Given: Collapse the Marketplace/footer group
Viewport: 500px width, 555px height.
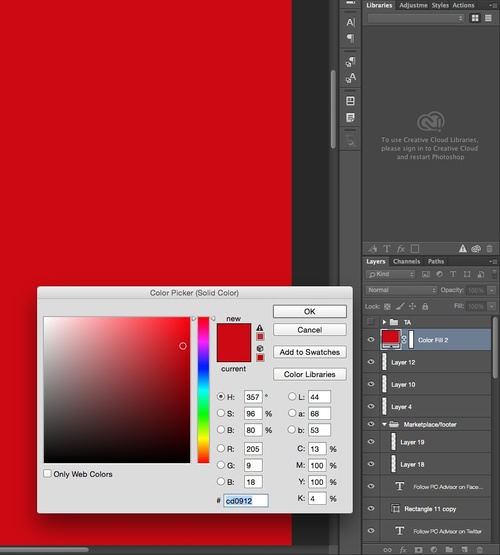Looking at the screenshot, I should (384, 424).
